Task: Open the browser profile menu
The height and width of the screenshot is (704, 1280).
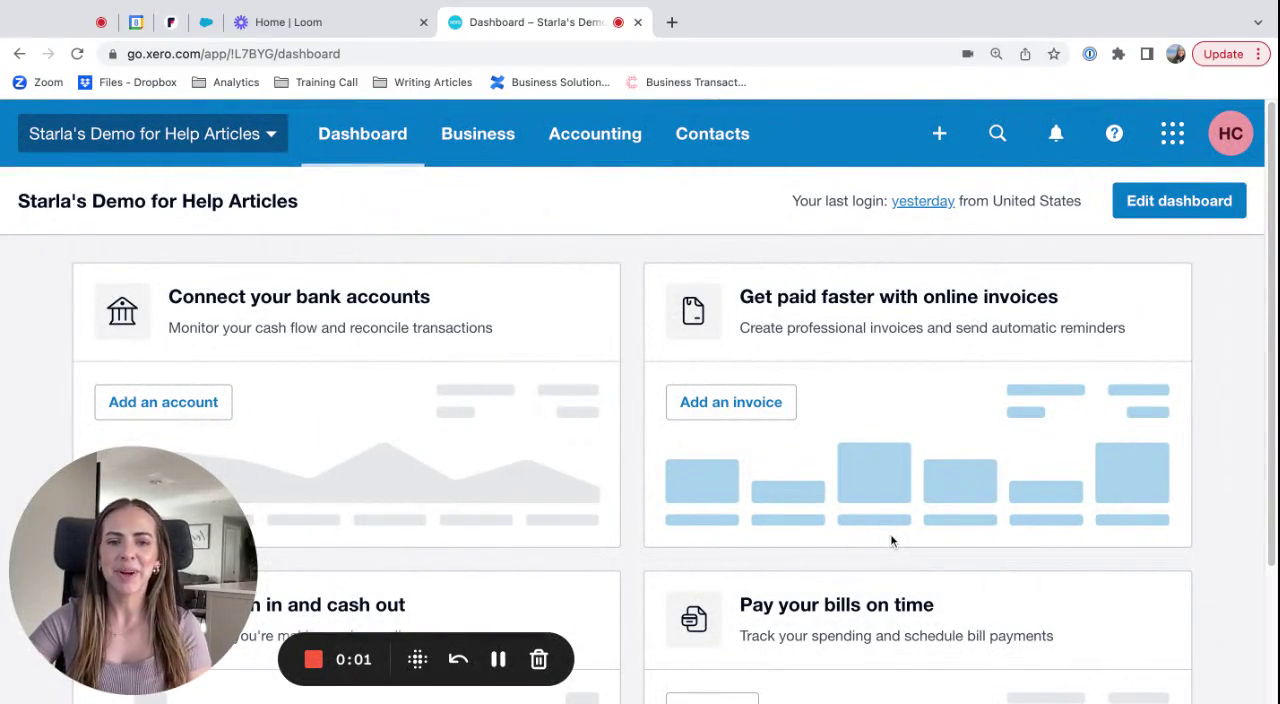Action: (1175, 54)
